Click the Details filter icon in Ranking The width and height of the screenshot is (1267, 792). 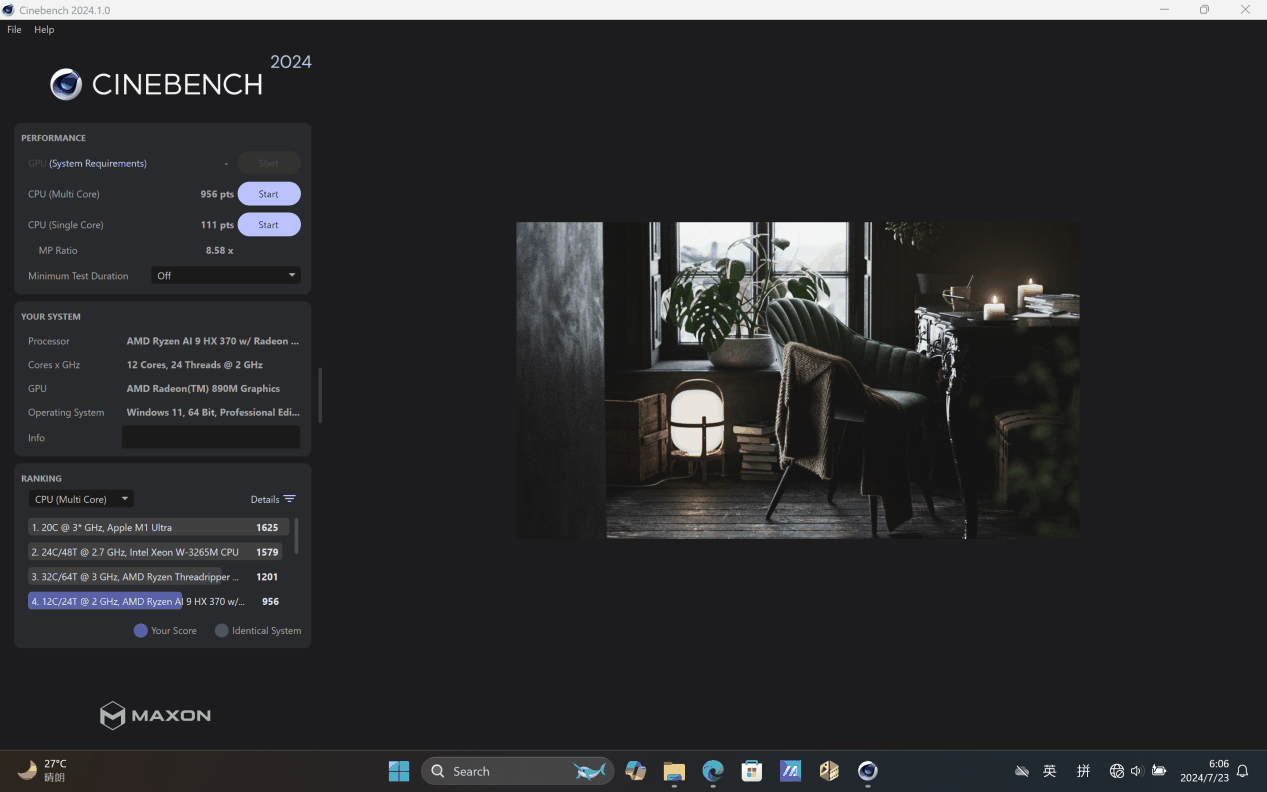(x=289, y=499)
